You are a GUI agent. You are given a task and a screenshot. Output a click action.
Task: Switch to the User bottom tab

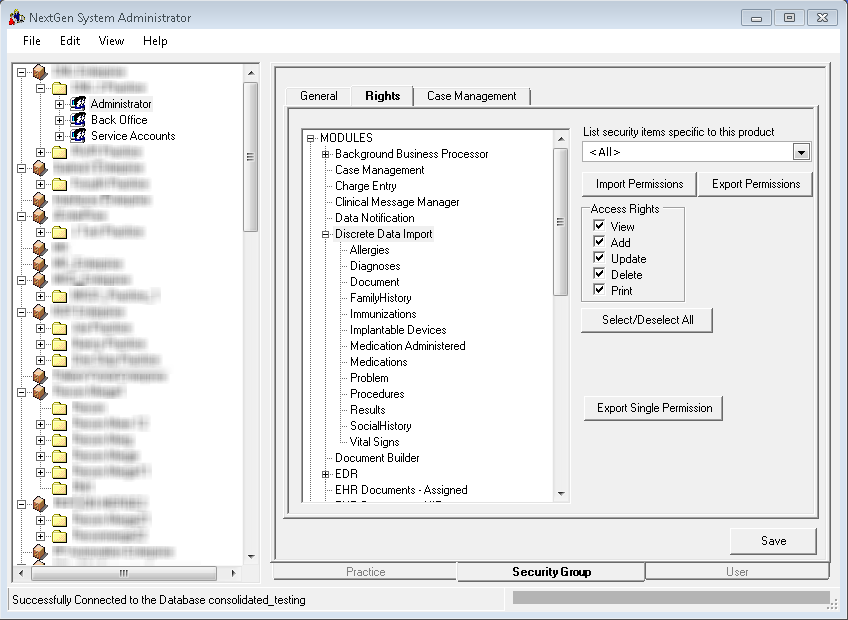coord(737,572)
